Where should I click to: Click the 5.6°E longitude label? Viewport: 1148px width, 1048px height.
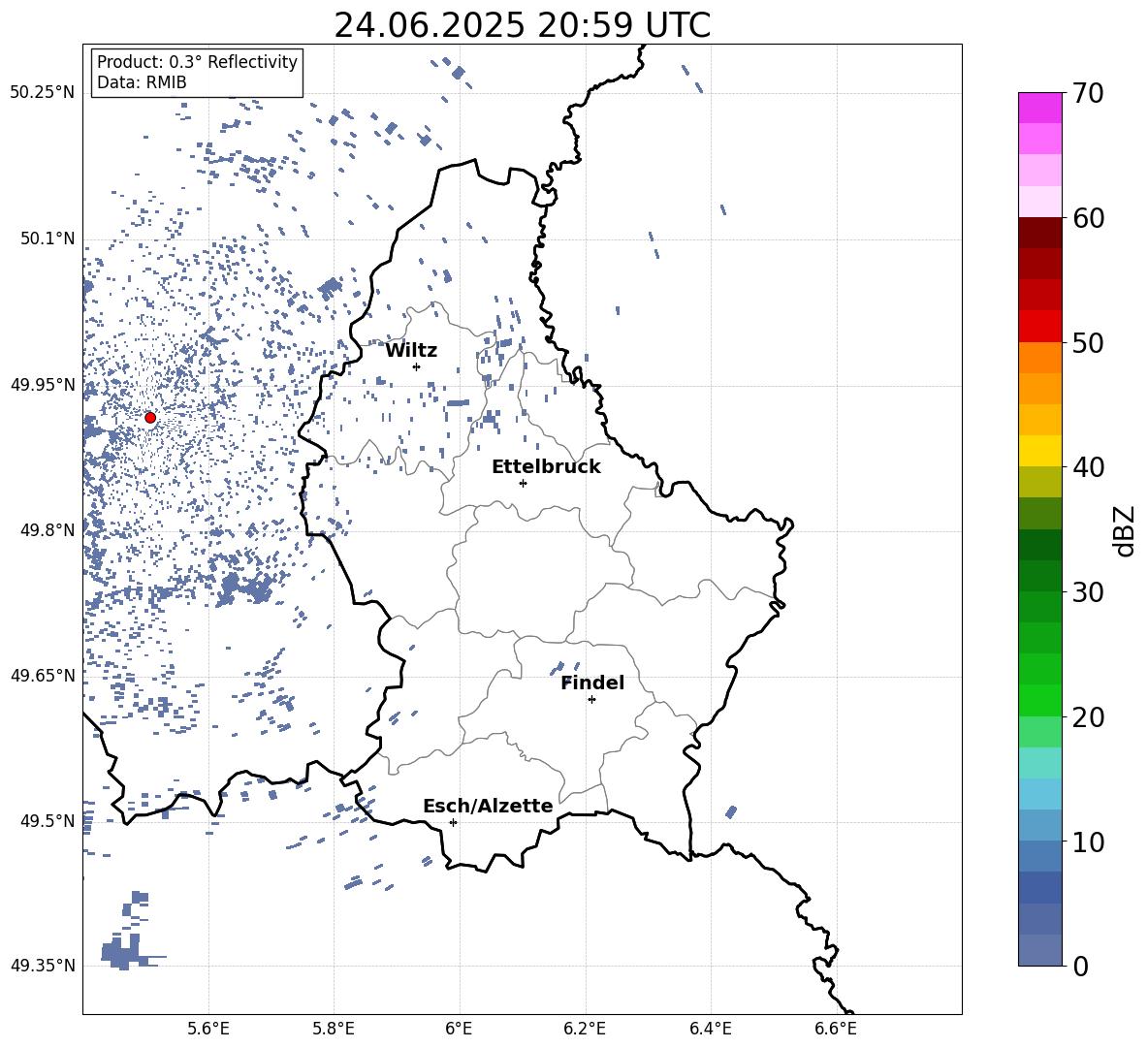click(208, 1029)
